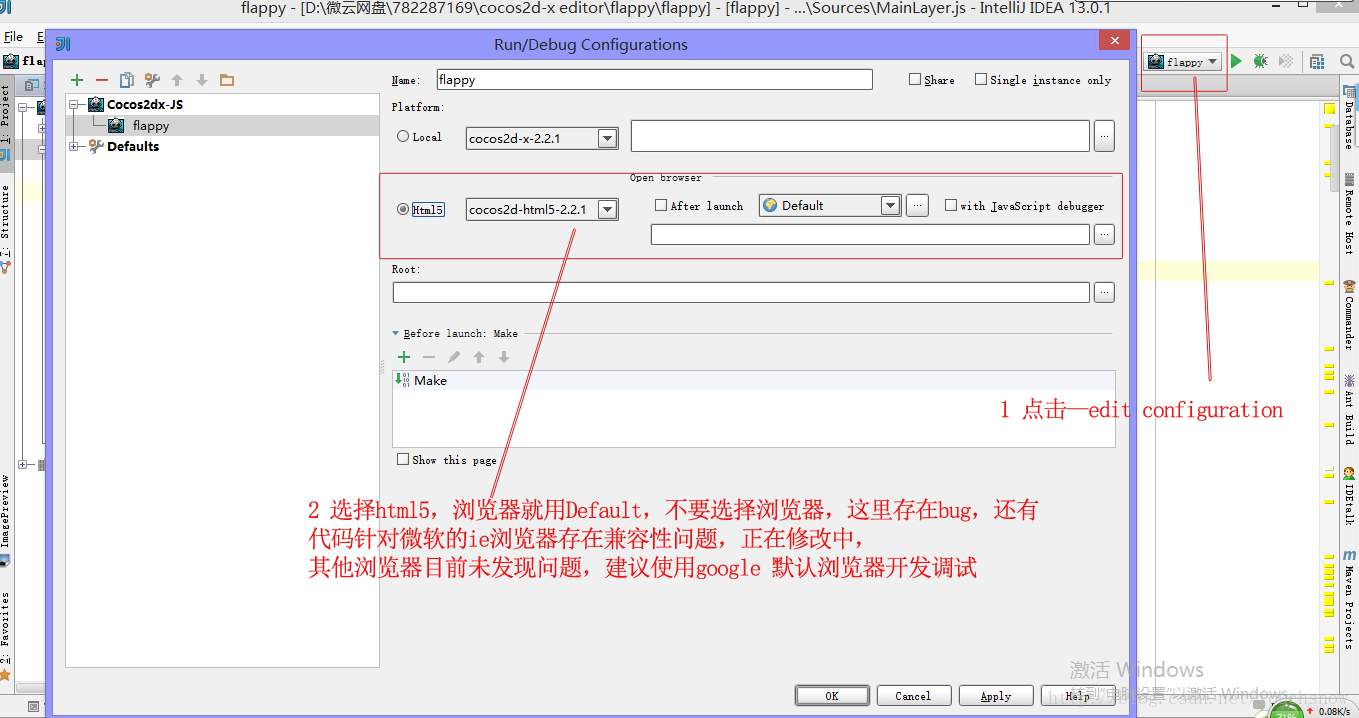1359x718 pixels.
Task: Toggle Show this page checkbox
Action: 403,459
